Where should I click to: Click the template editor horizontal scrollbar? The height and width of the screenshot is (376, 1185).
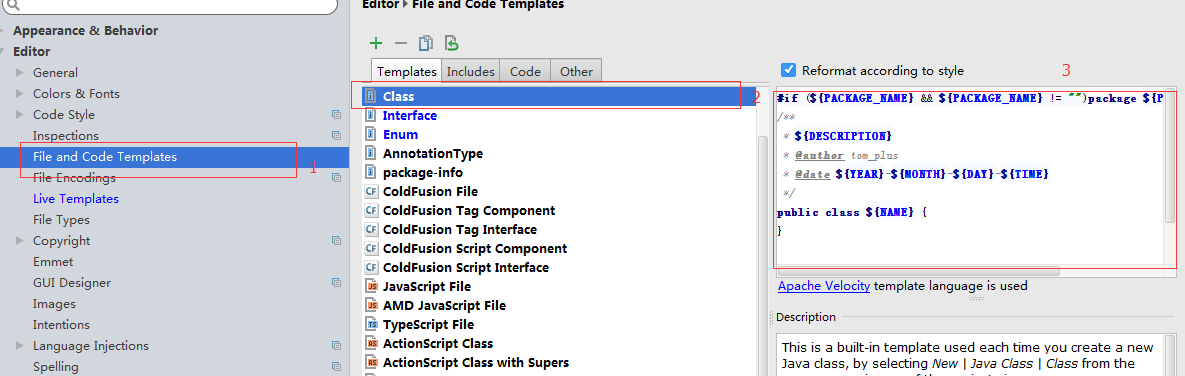(x=918, y=271)
